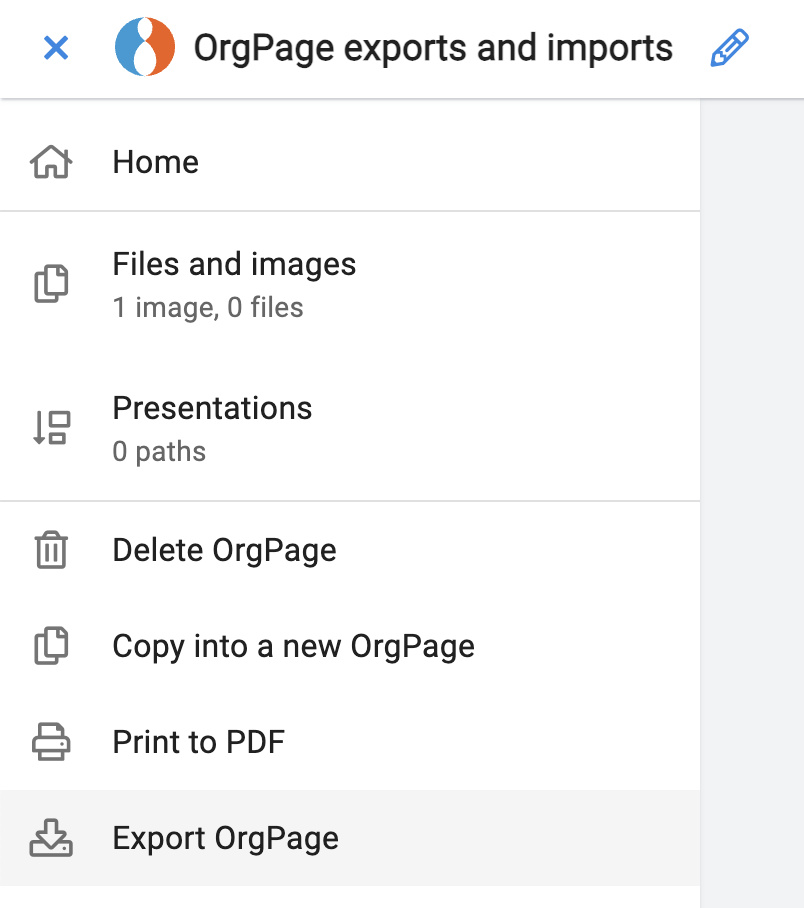The height and width of the screenshot is (908, 804).
Task: Click the 1 image, 0 files subtitle
Action: coord(206,307)
